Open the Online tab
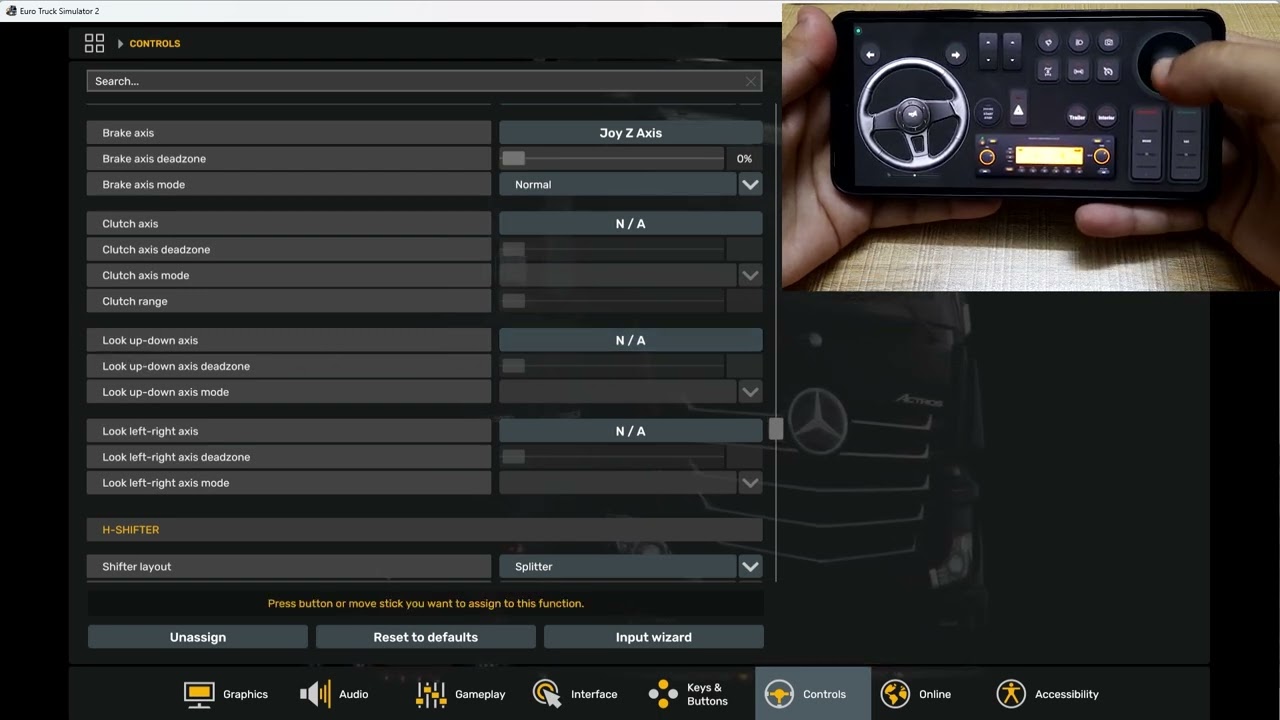1280x720 pixels. click(915, 694)
